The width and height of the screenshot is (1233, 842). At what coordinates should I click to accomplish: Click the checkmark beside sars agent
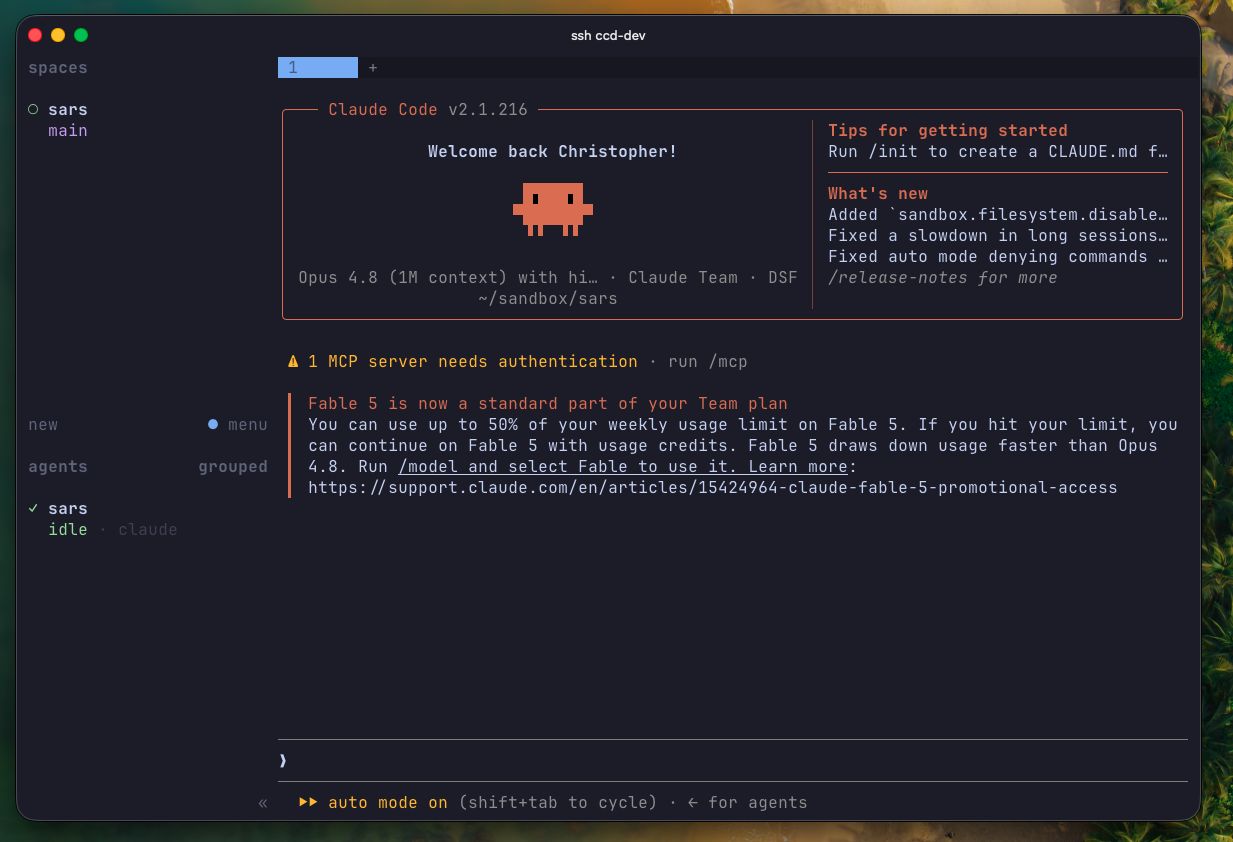point(33,509)
